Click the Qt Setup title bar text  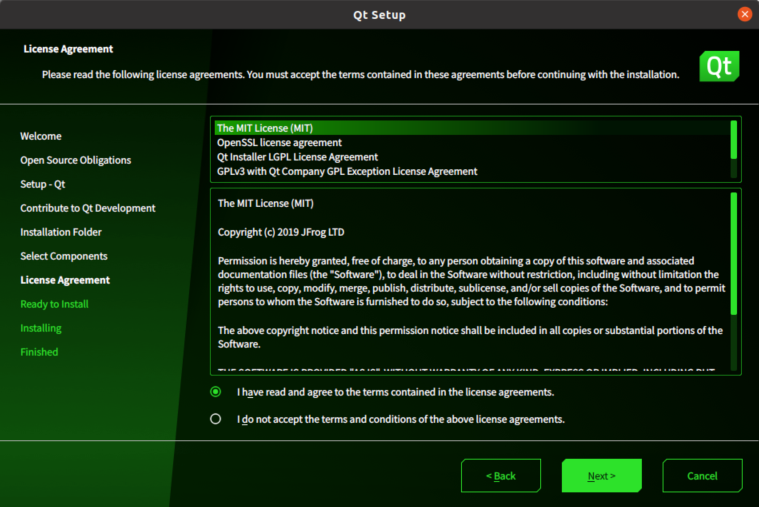380,15
